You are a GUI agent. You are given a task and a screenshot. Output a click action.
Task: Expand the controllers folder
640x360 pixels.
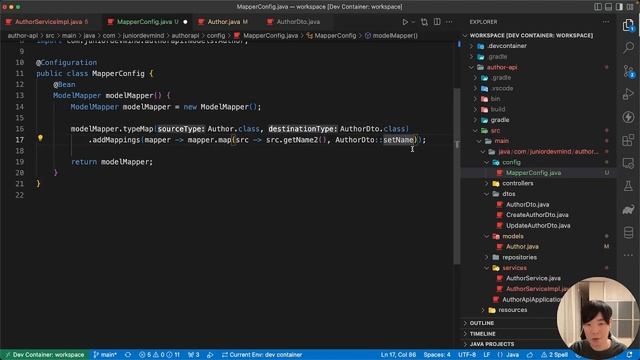[x=518, y=184]
